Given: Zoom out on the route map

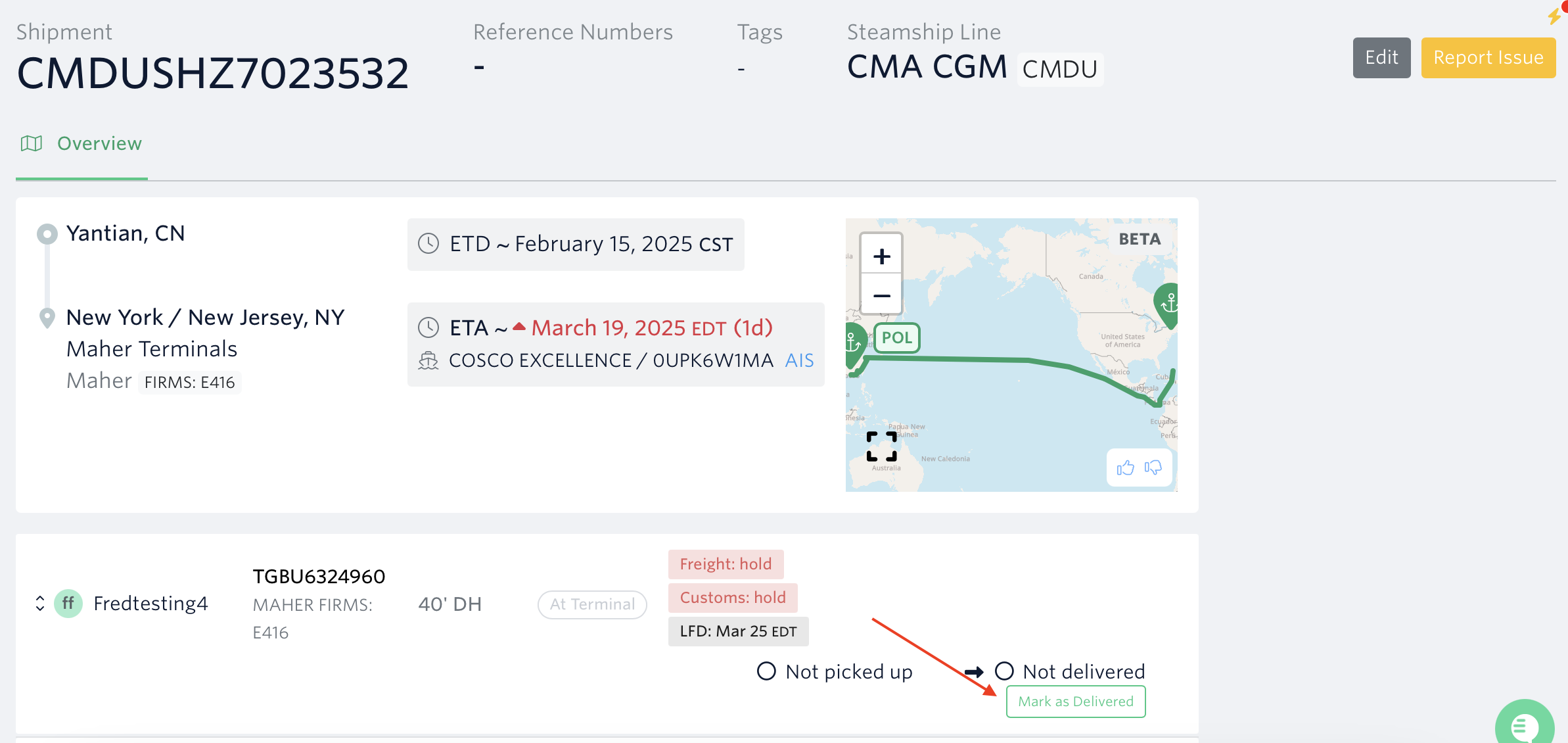Looking at the screenshot, I should 881,296.
